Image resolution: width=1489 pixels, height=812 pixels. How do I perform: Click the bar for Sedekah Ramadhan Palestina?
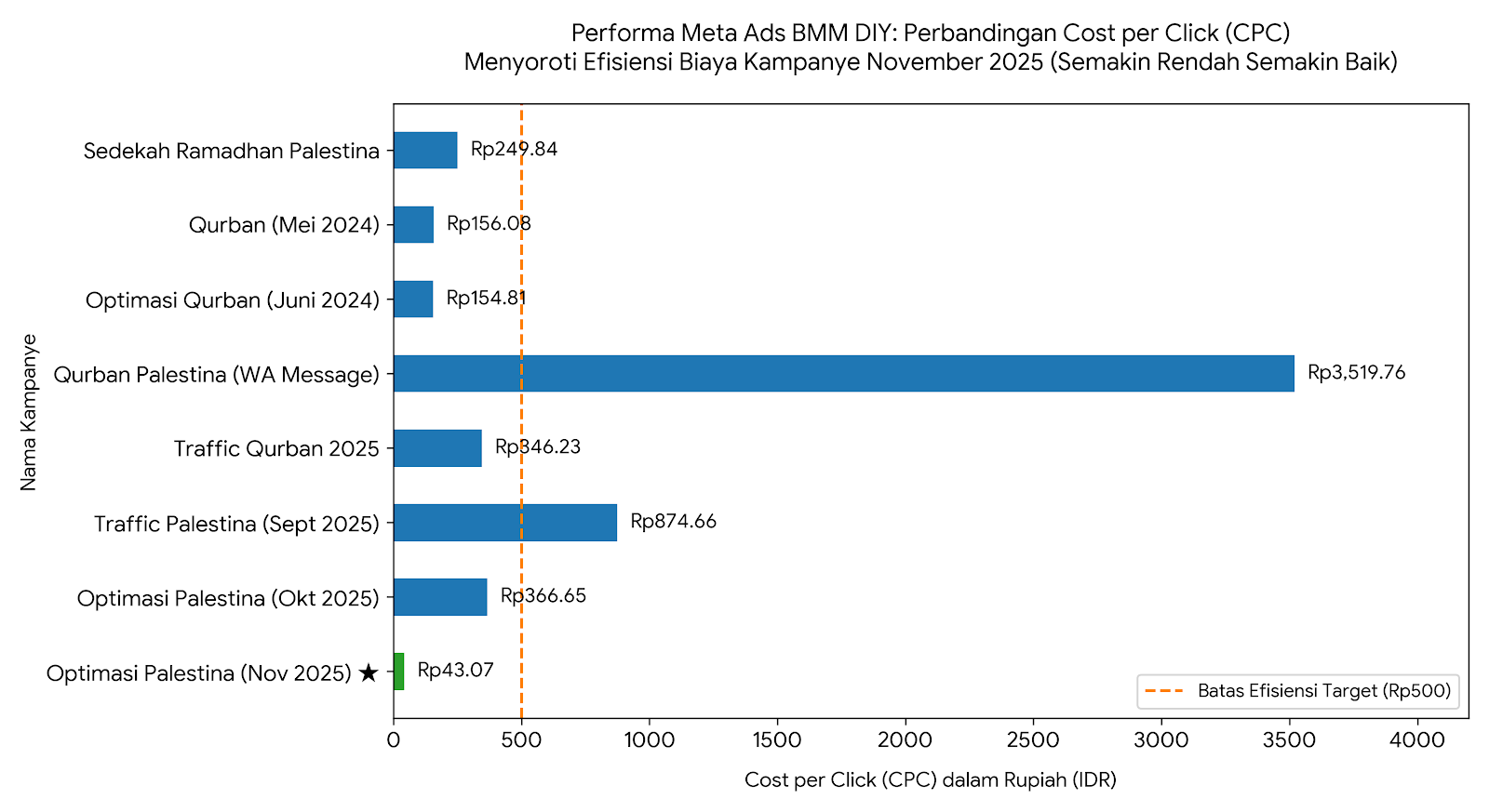click(x=425, y=150)
